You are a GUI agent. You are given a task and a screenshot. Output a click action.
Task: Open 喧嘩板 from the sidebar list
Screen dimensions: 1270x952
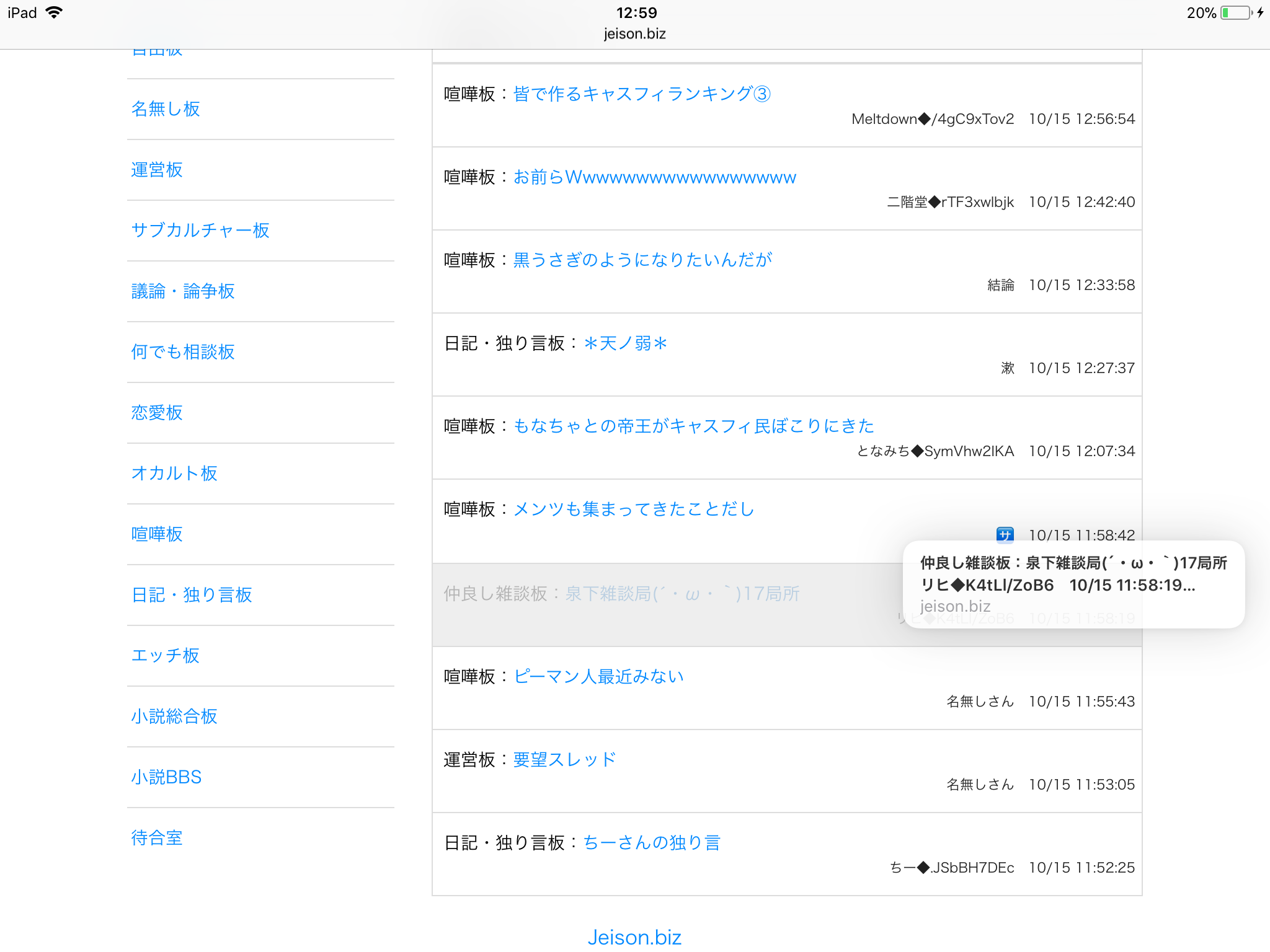pos(157,534)
